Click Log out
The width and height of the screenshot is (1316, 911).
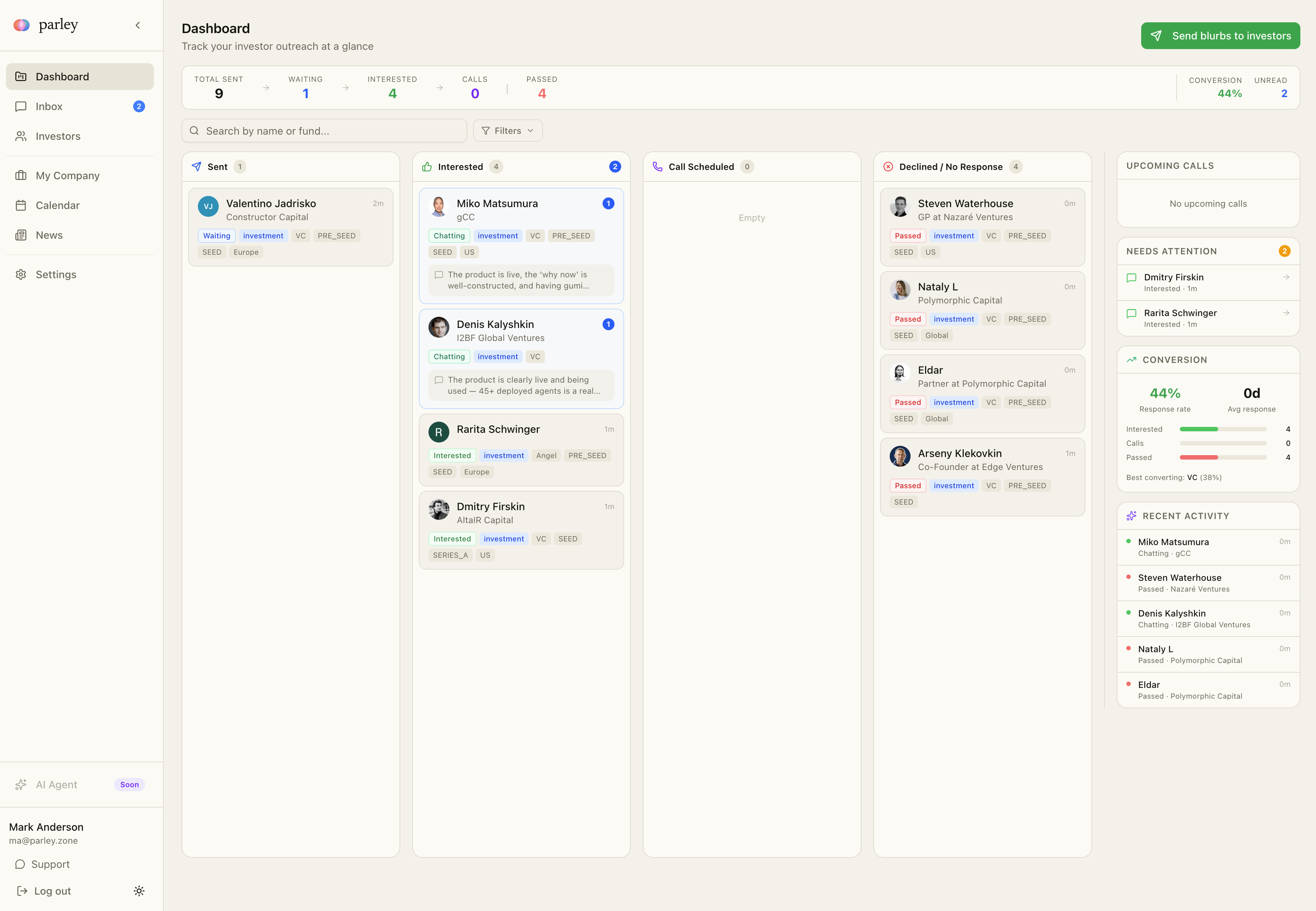tap(44, 891)
